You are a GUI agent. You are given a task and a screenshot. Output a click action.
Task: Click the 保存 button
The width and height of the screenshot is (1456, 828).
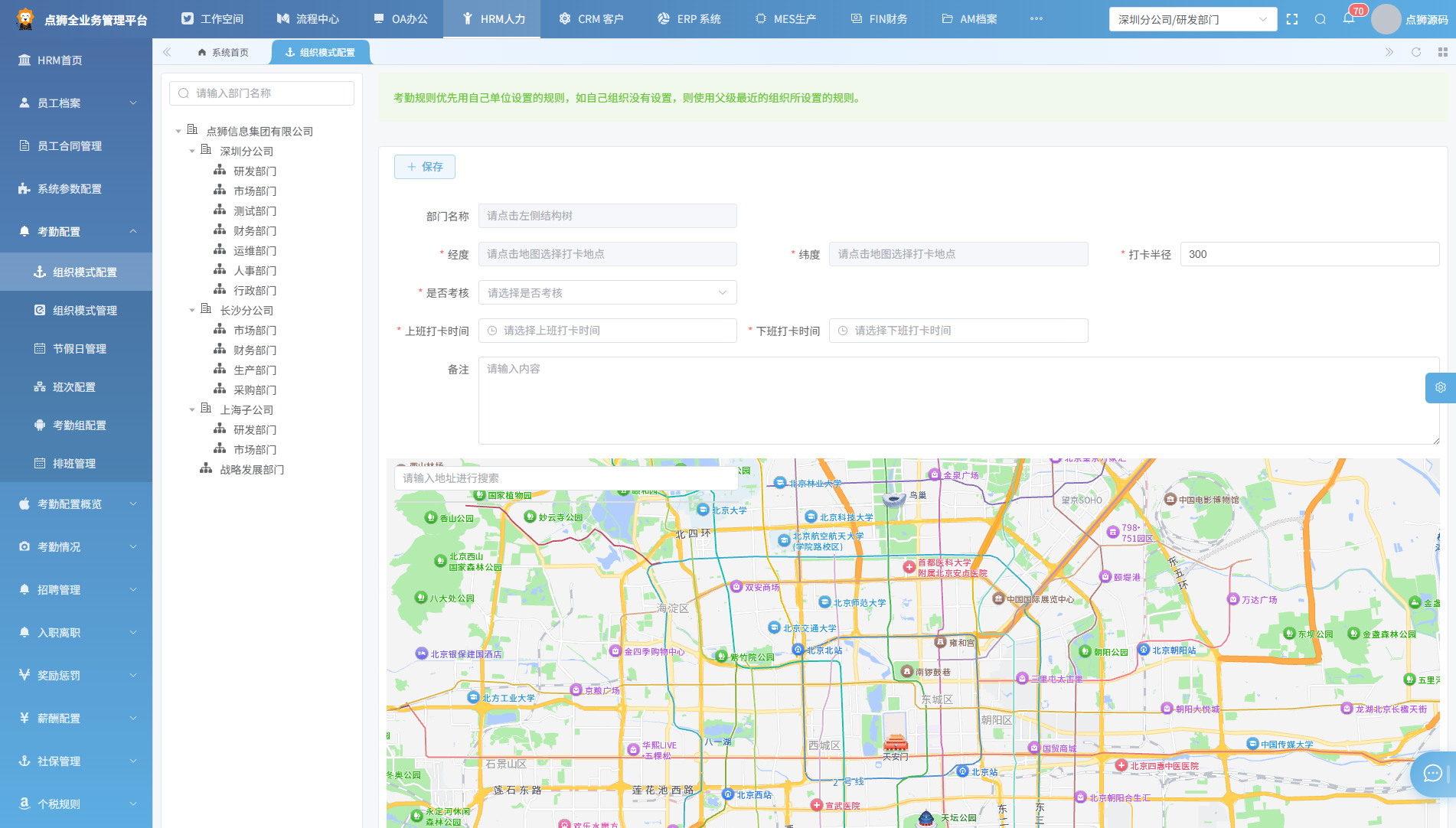(x=425, y=167)
